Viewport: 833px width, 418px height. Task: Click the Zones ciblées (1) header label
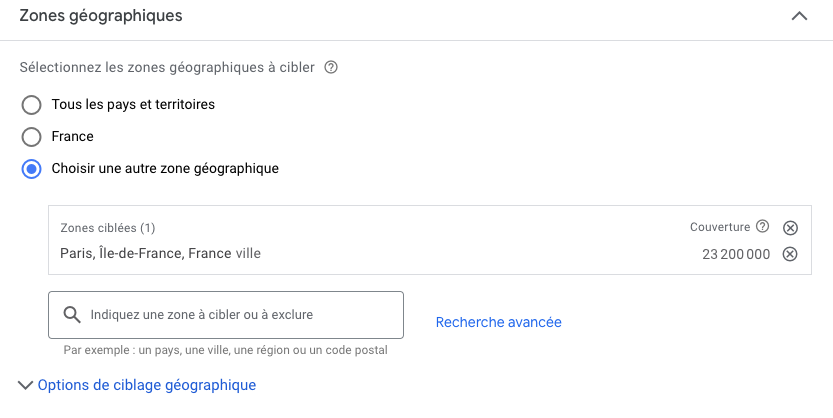(108, 228)
